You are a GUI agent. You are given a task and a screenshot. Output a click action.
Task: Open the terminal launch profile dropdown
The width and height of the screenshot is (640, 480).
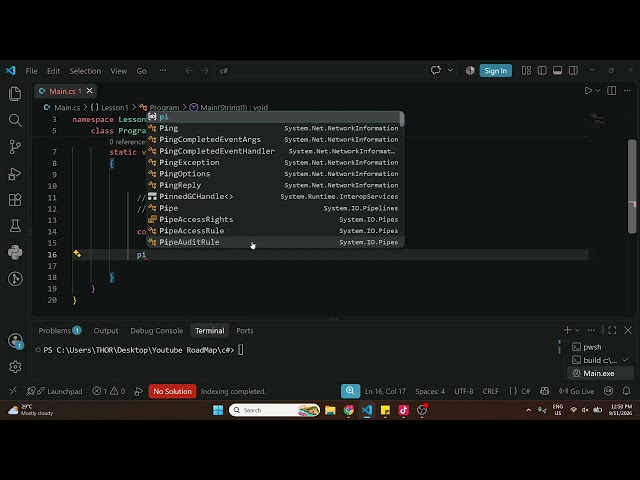pos(578,330)
